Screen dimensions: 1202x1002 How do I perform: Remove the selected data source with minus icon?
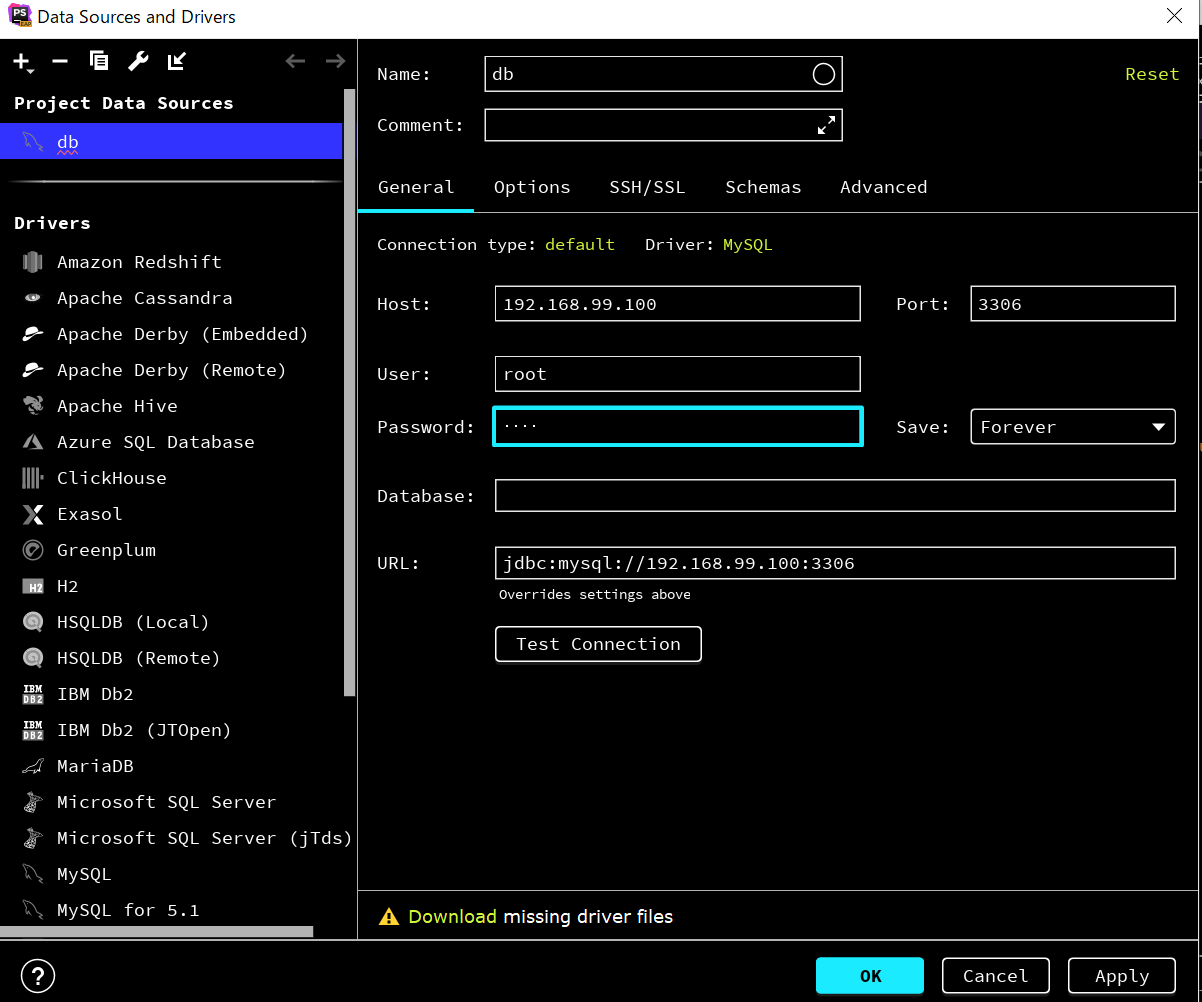tap(60, 62)
